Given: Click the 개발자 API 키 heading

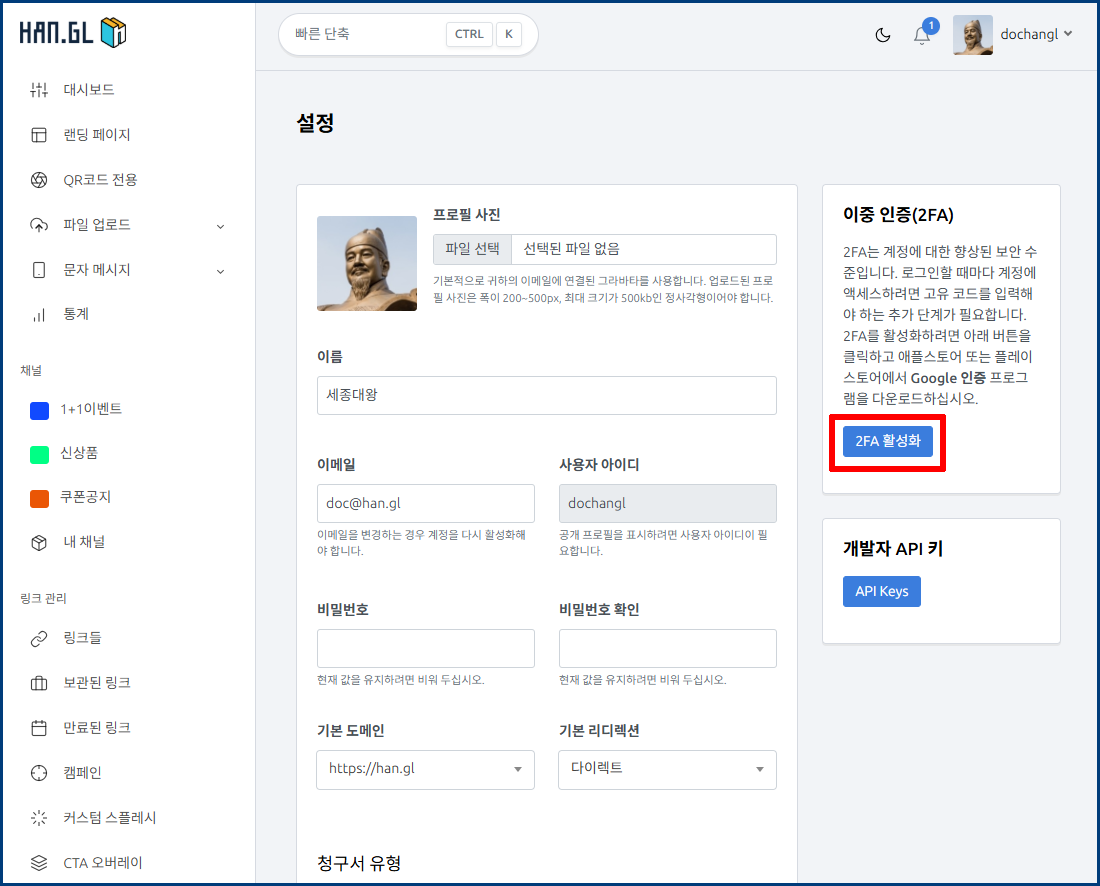Looking at the screenshot, I should 892,549.
